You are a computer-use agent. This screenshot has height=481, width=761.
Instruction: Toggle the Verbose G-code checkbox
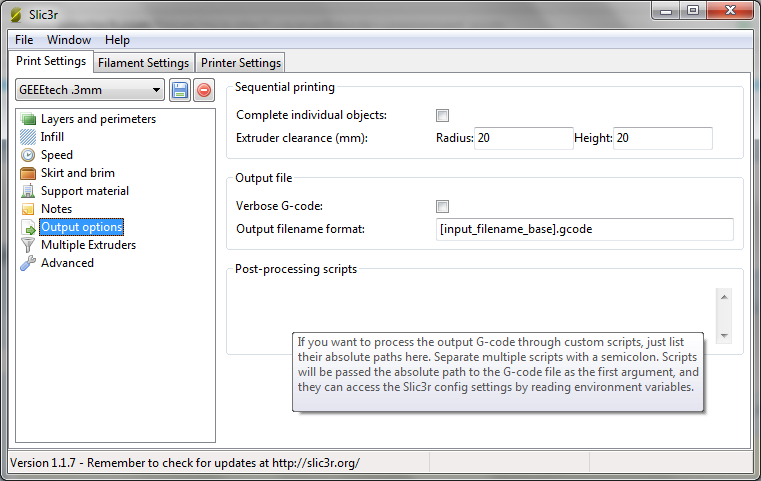pos(442,206)
